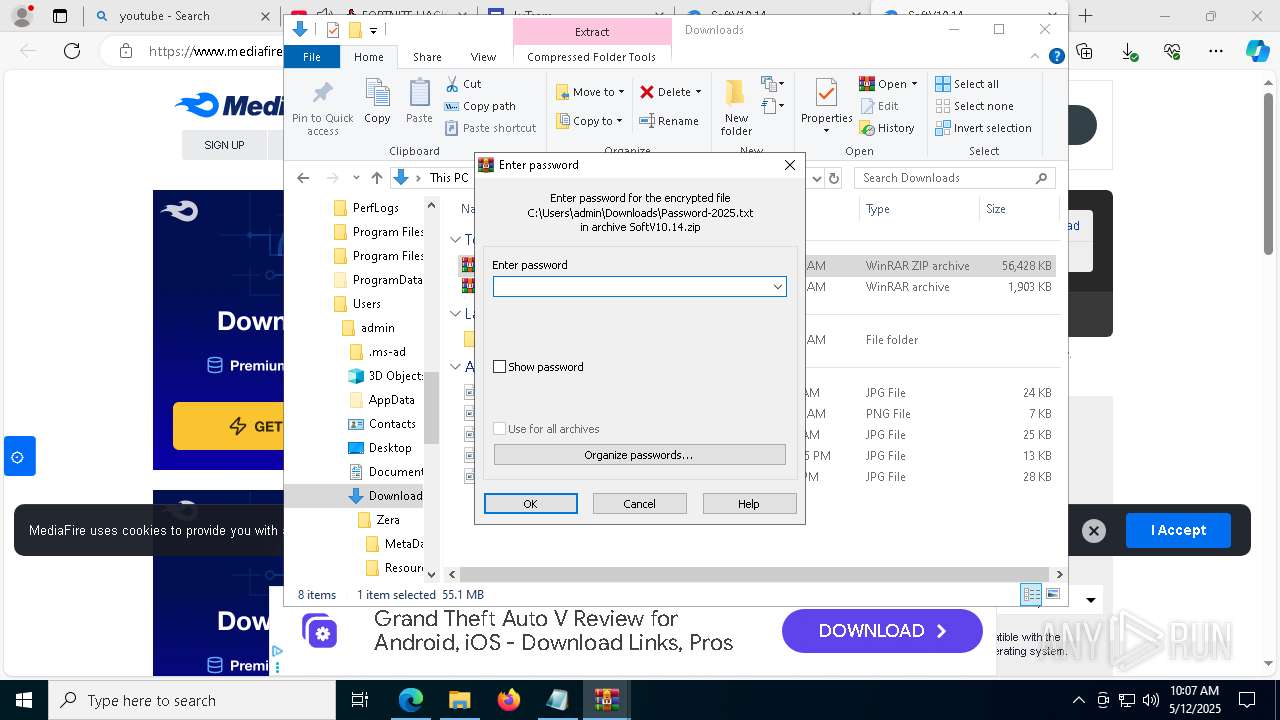Click the Windows taskbar search box
Viewport: 1280px width, 720px height.
192,700
